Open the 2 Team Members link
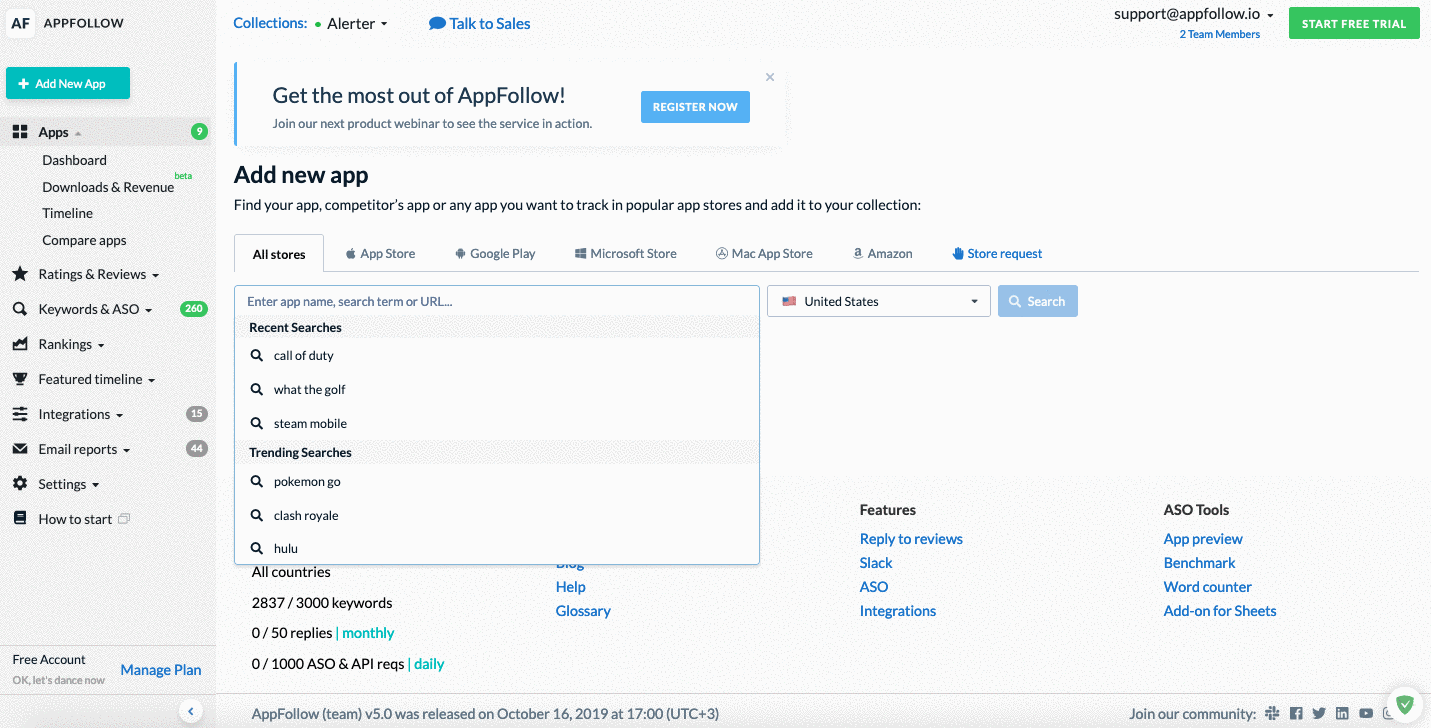 1220,34
